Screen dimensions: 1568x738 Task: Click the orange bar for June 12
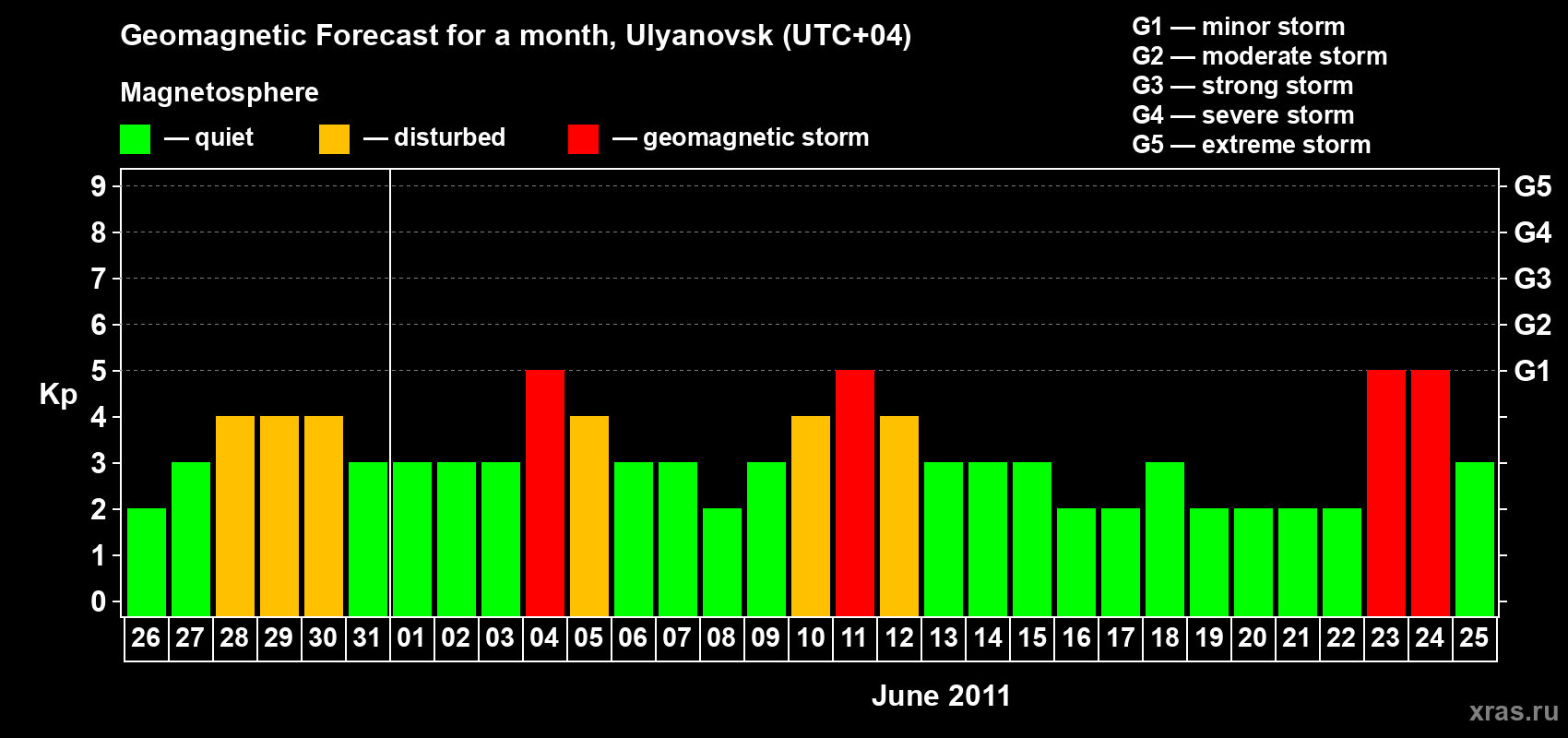[899, 517]
